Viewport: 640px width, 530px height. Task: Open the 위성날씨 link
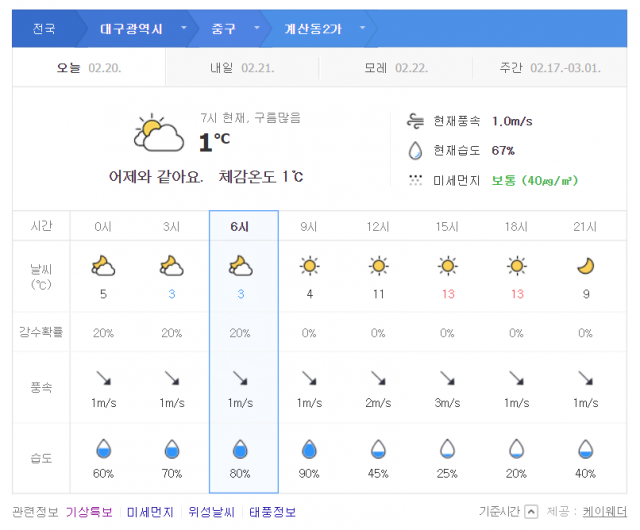pos(211,512)
